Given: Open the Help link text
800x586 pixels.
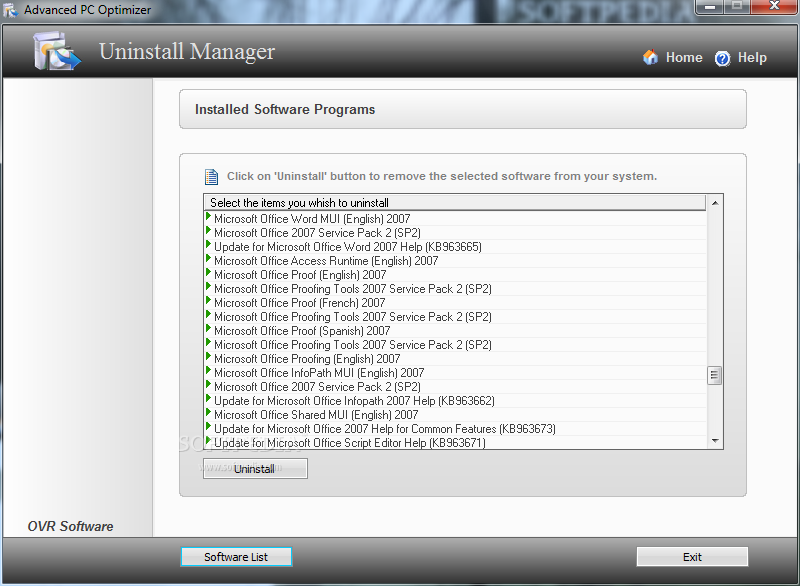Looking at the screenshot, I should (752, 58).
